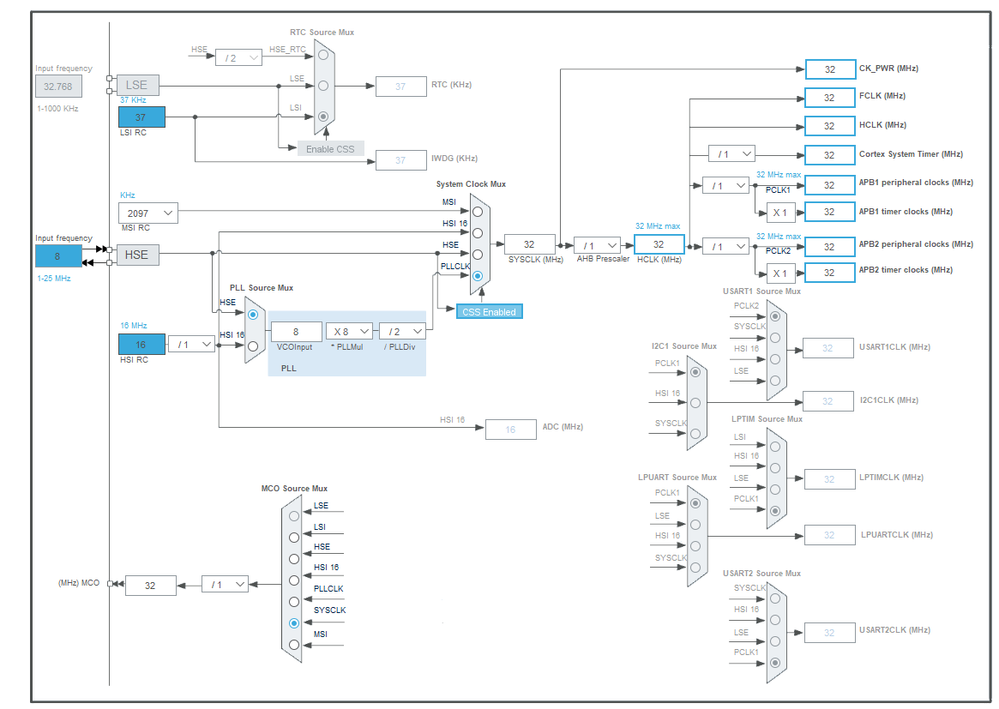999x709 pixels.
Task: Open the HSI RC /1 divider dropdown
Action: coord(191,344)
